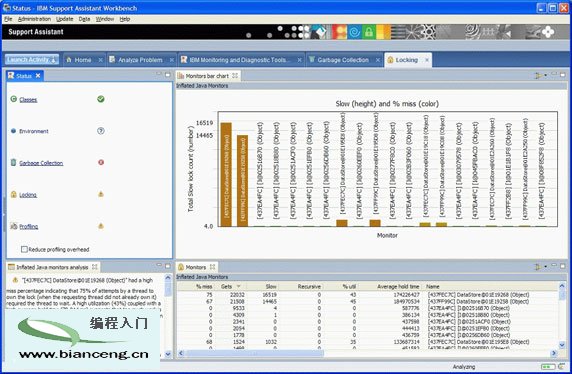Click the Monitors table view toolbar icon
This screenshot has height=374, width=572.
click(x=538, y=267)
